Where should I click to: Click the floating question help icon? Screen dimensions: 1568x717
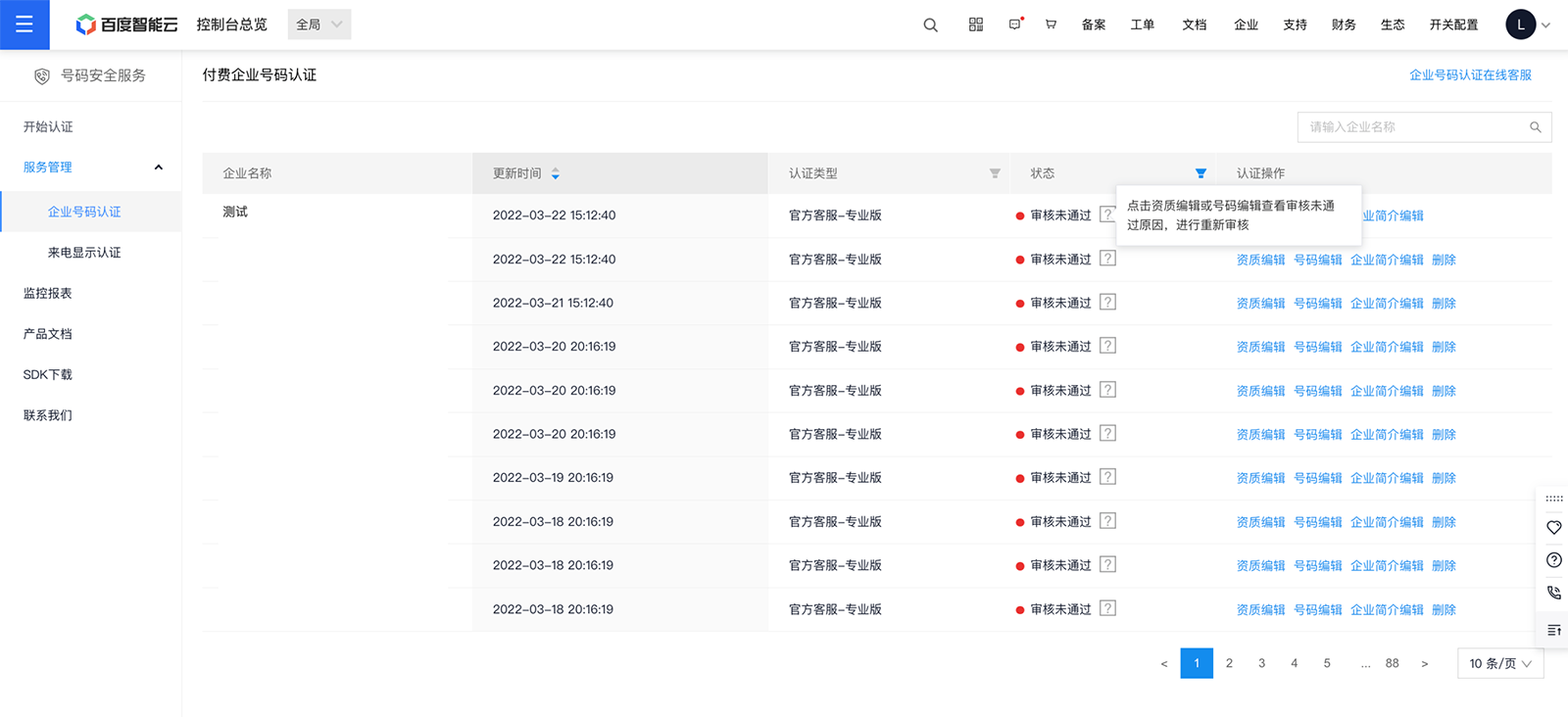(x=1554, y=560)
